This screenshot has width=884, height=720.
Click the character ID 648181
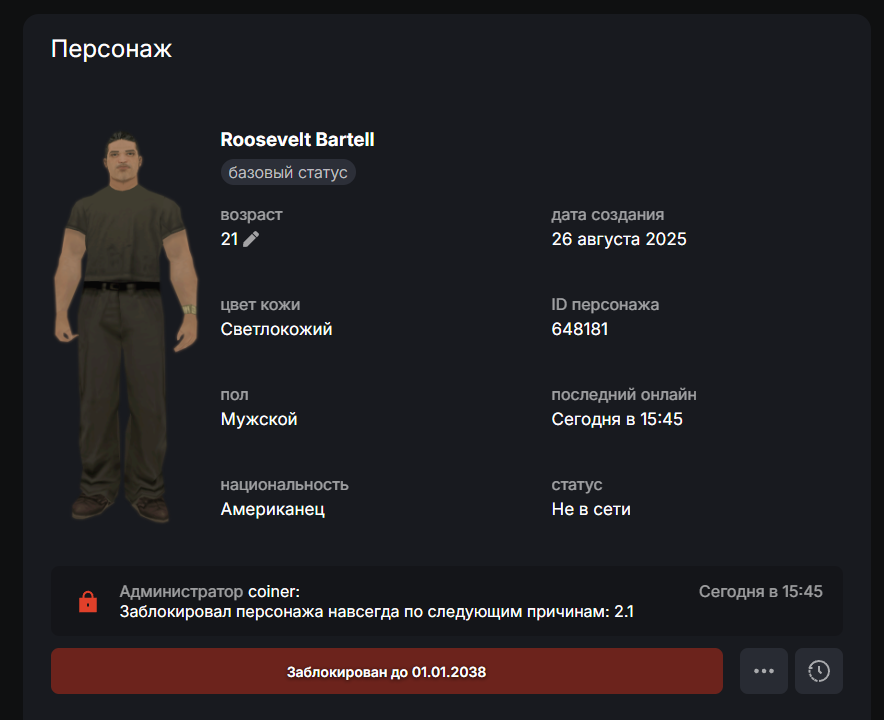click(x=580, y=329)
